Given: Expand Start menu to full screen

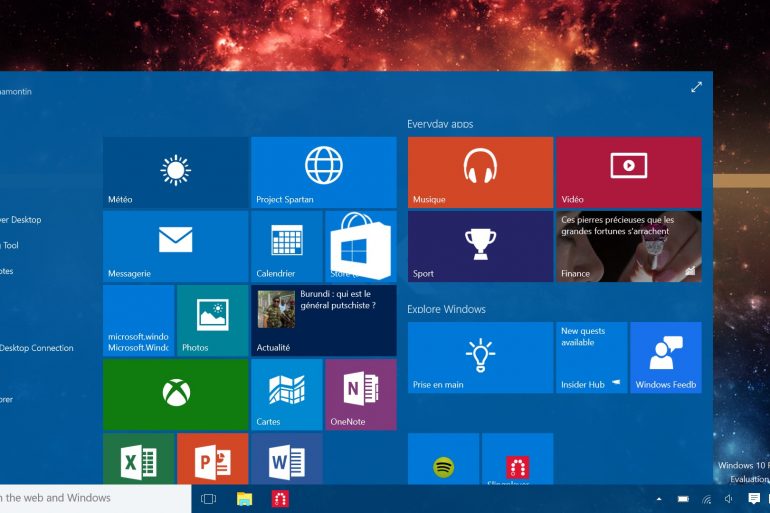Looking at the screenshot, I should click(x=696, y=87).
